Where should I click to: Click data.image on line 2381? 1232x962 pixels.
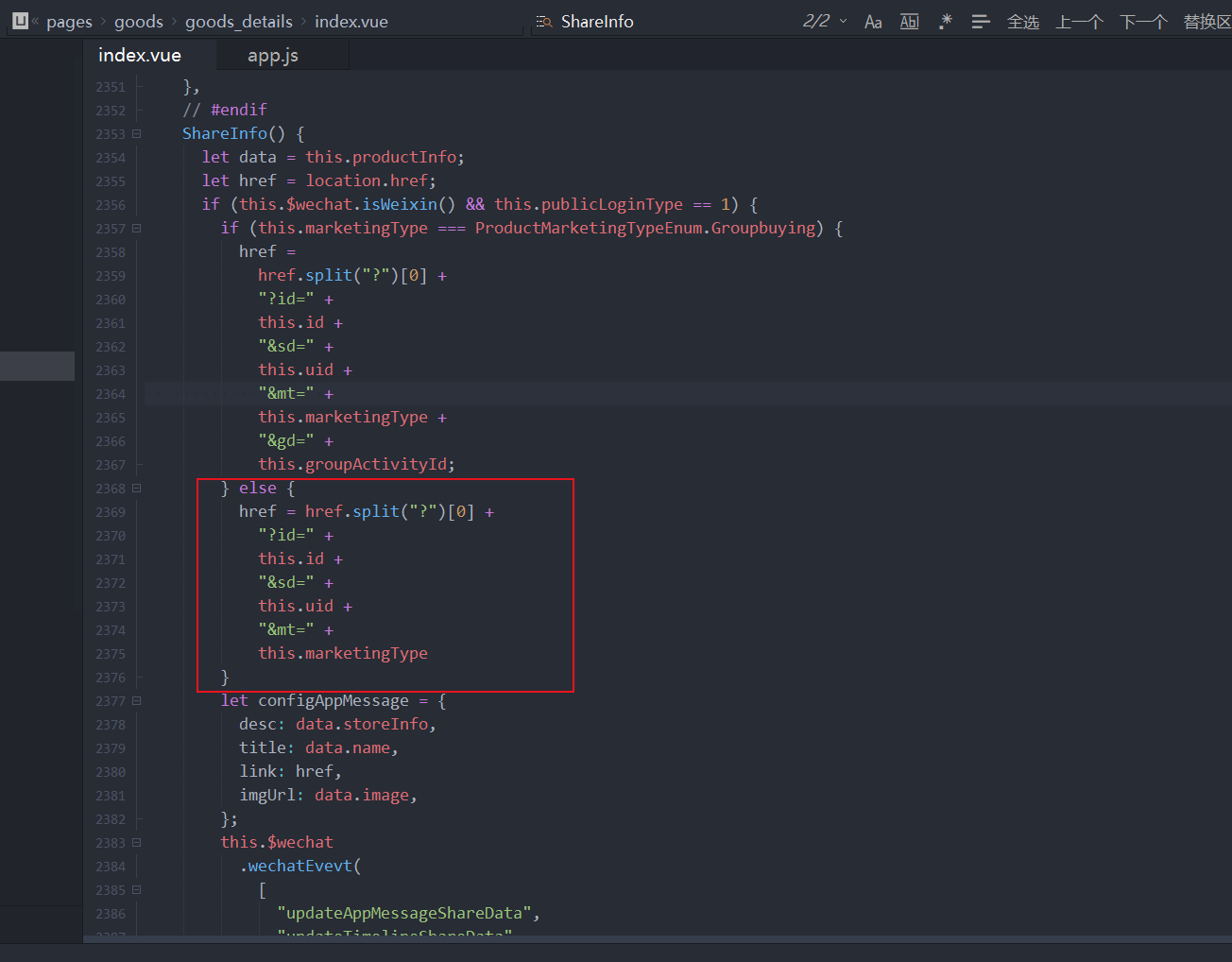(362, 795)
